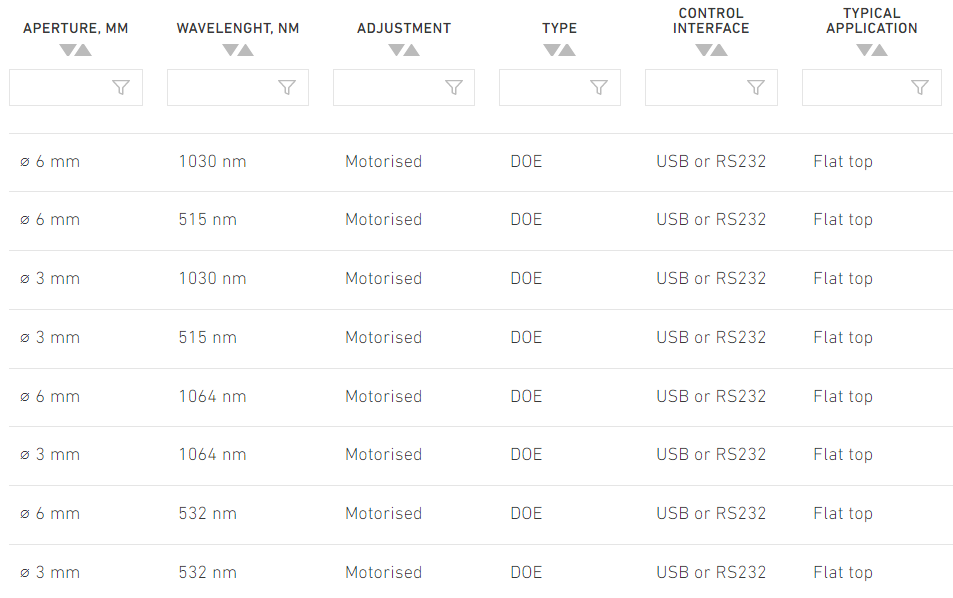953x598 pixels.
Task: Sort Adjustment column descending with down triangle
Action: (396, 50)
